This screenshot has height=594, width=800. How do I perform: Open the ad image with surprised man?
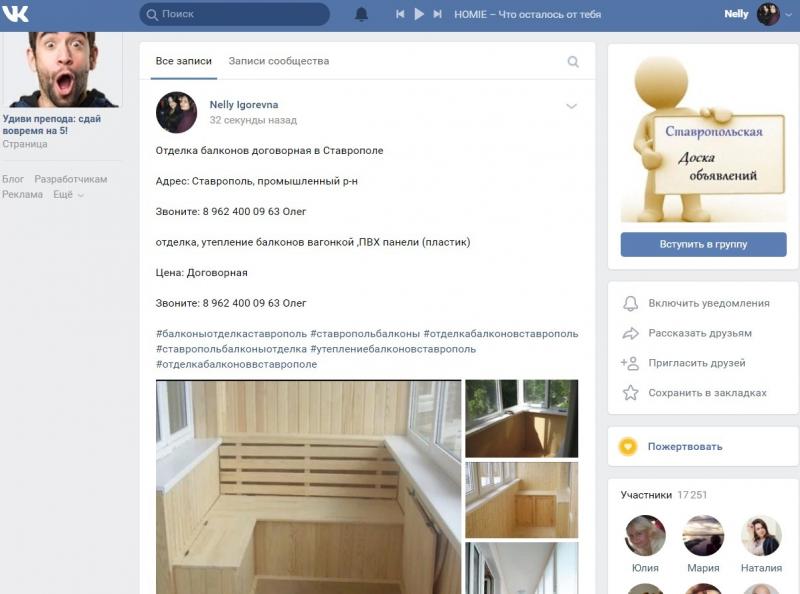tap(62, 69)
